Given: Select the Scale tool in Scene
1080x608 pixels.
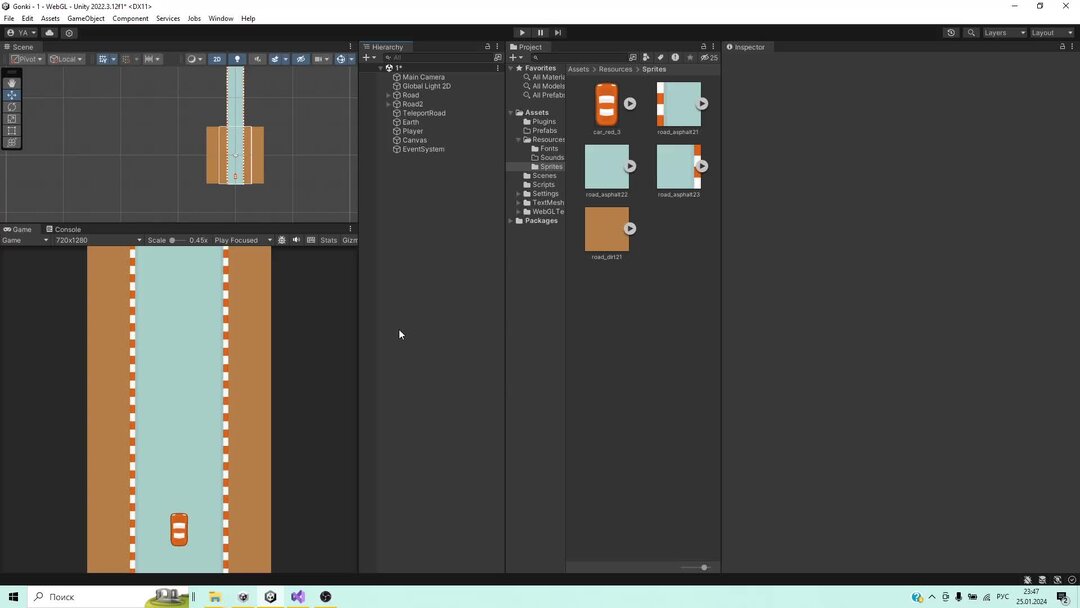Looking at the screenshot, I should tap(12, 118).
